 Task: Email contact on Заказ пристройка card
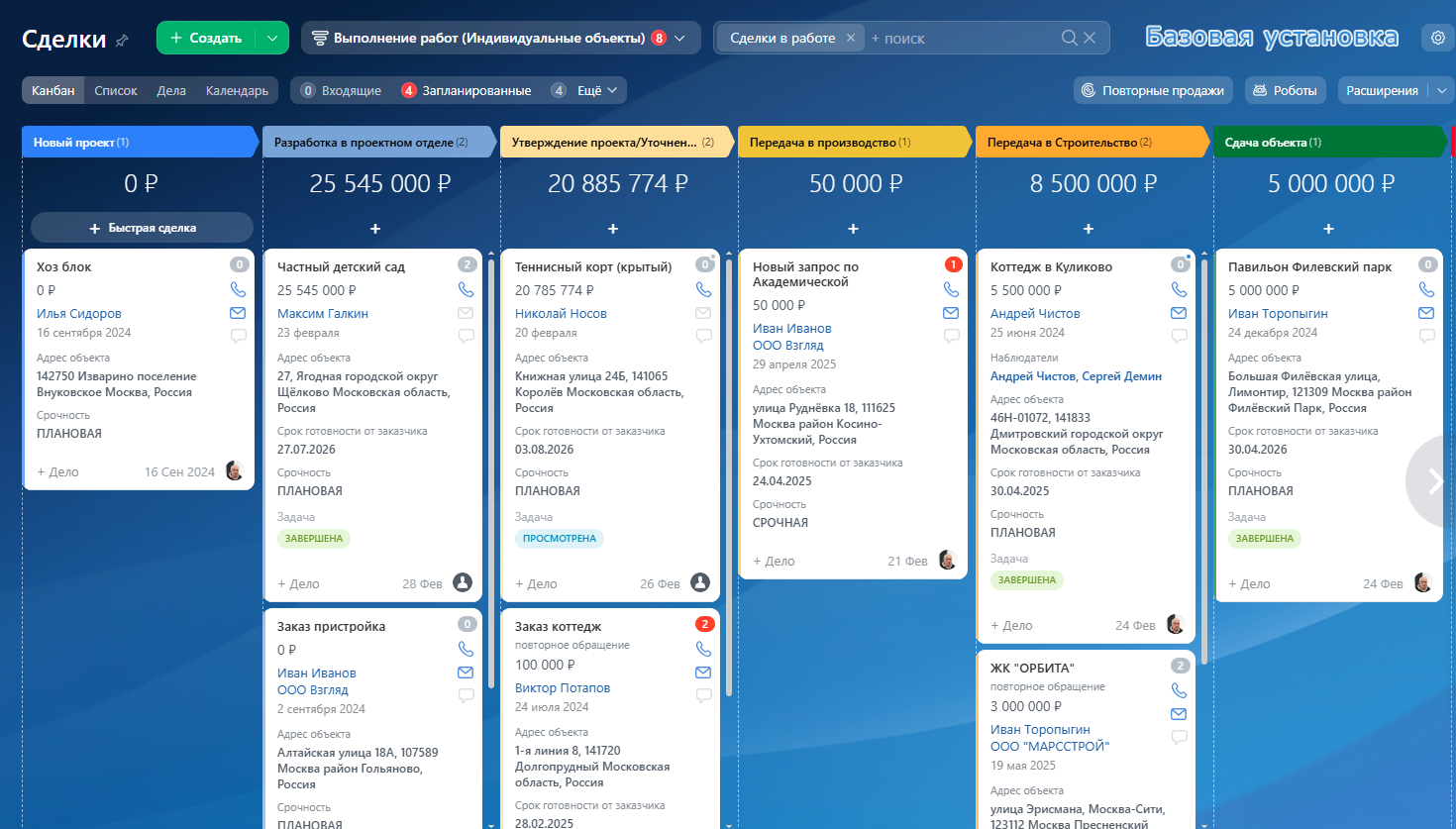466,673
